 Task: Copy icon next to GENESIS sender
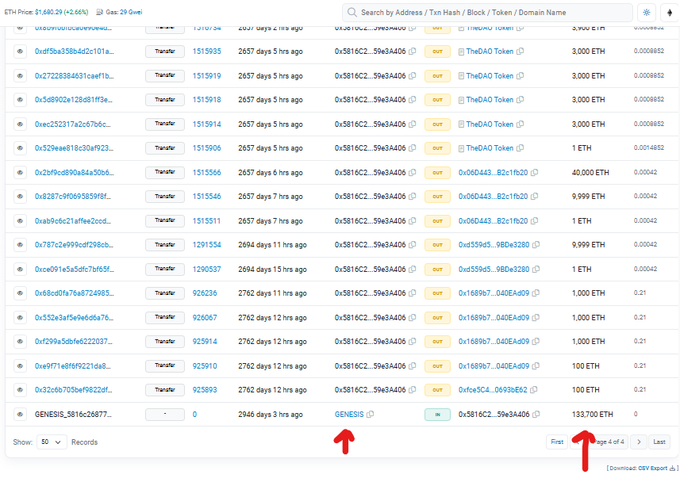(370, 414)
